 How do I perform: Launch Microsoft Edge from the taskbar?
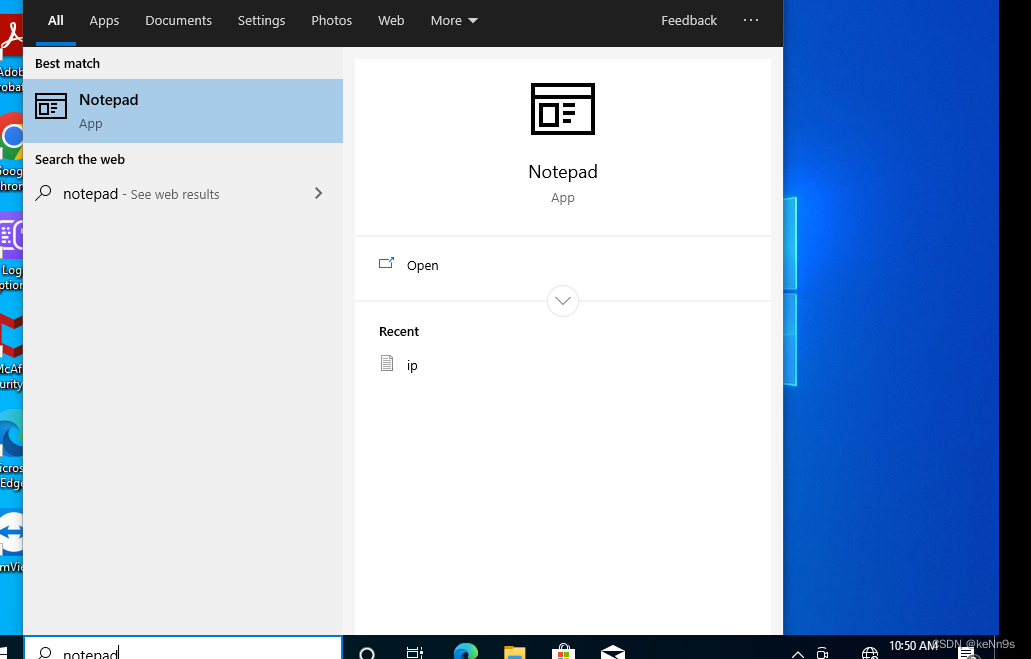coord(466,651)
